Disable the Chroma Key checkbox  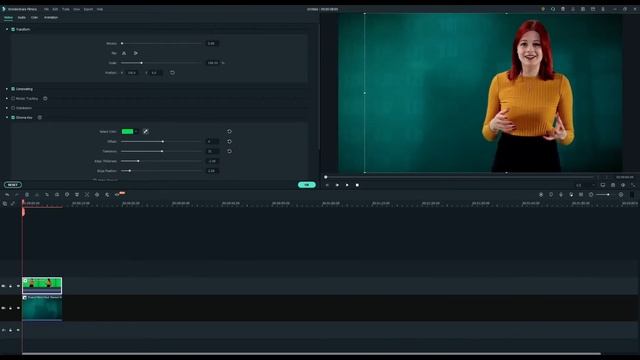coord(13,118)
